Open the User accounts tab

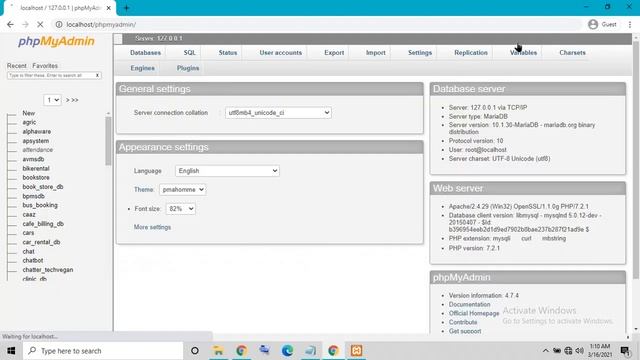point(280,53)
